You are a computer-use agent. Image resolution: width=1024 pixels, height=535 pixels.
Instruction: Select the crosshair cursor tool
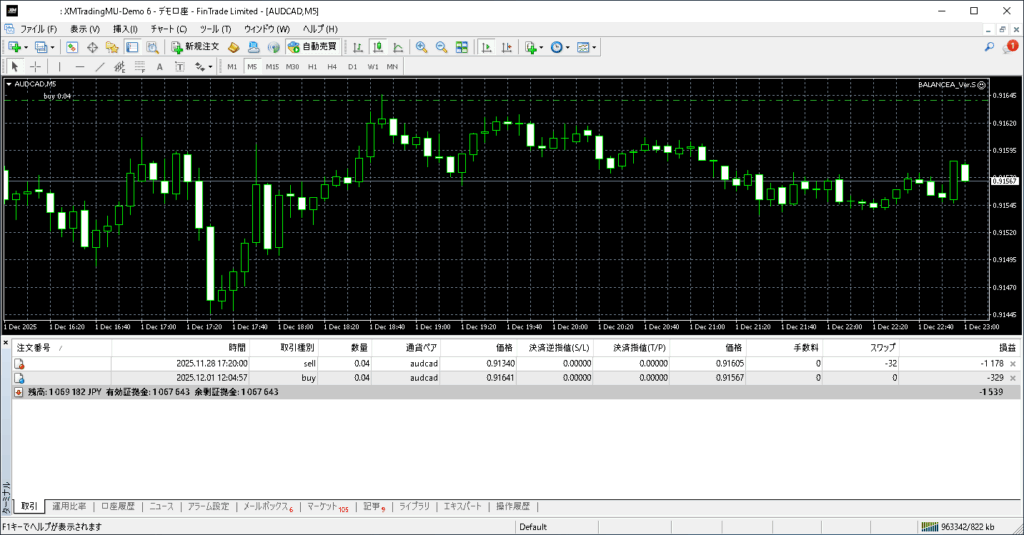coord(35,67)
